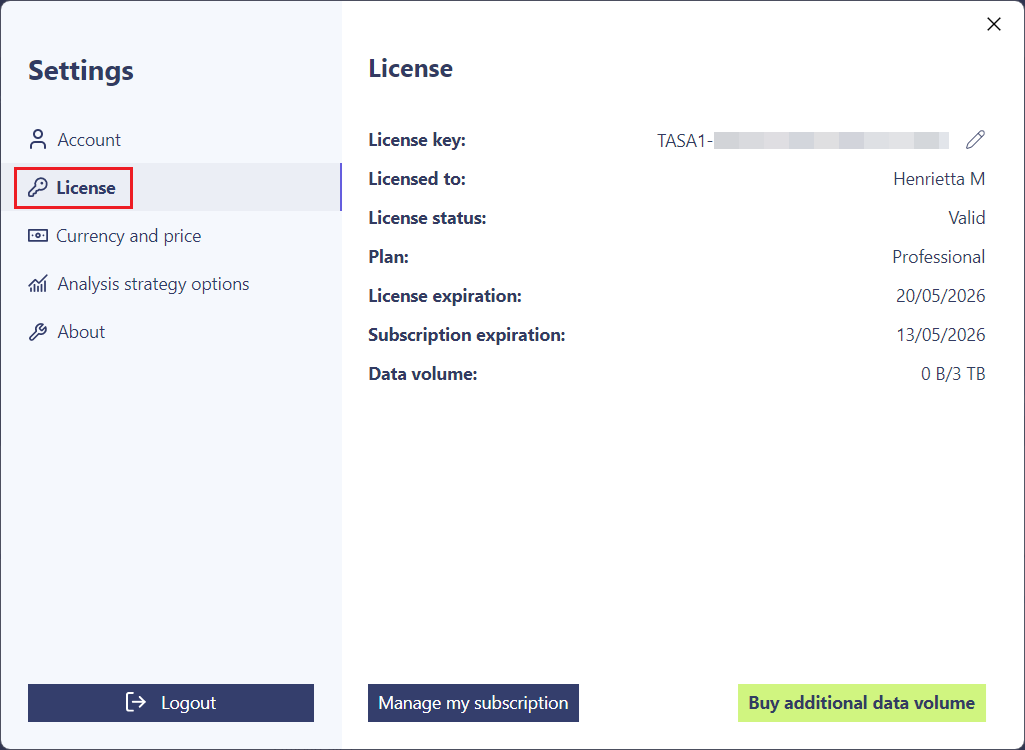Click the Professional plan value
Screen dimensions: 1025x750
point(938,257)
